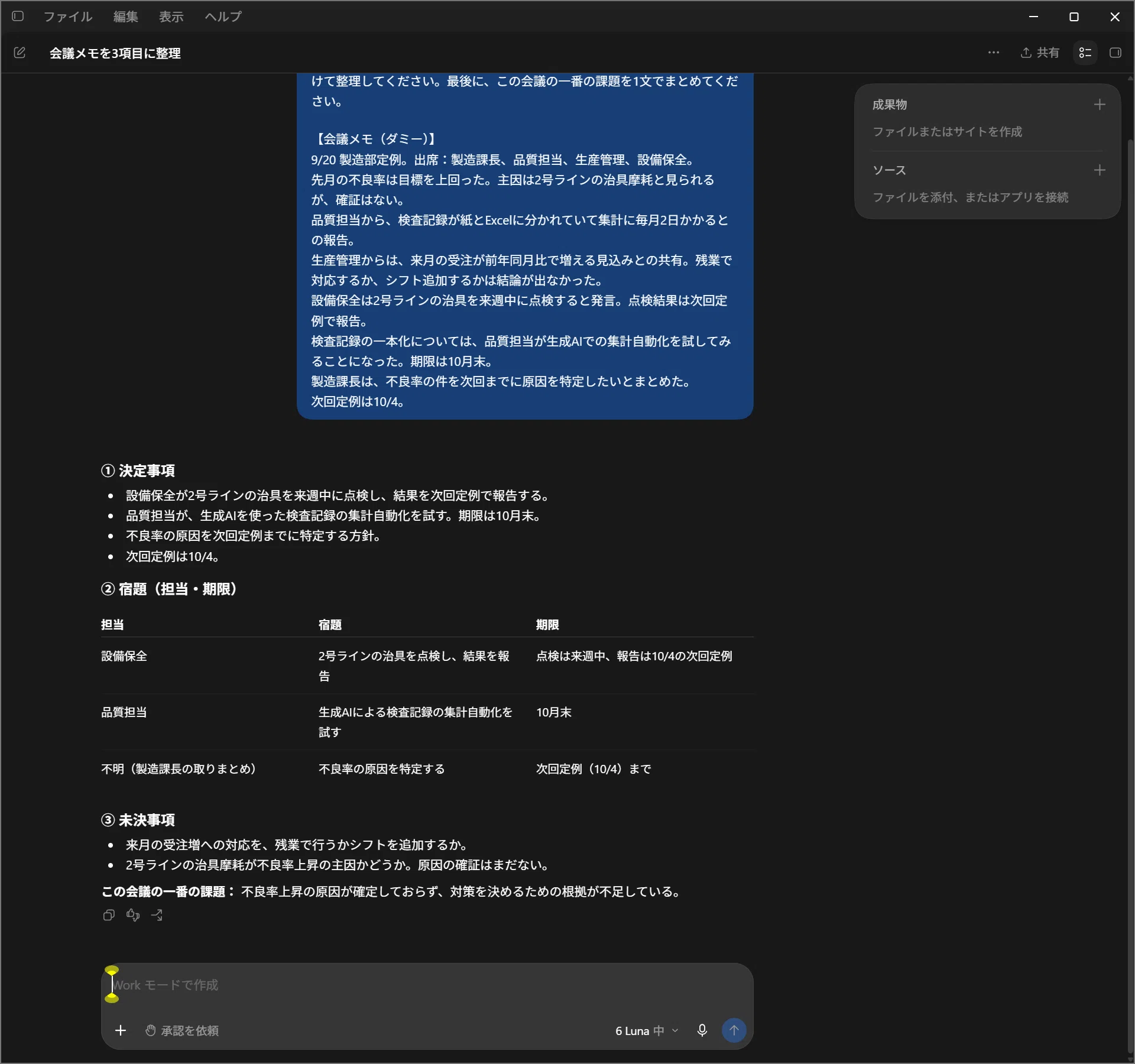Screen dimensions: 1135x1064
Task: Click the 品質担当 table cell
Action: click(x=124, y=712)
